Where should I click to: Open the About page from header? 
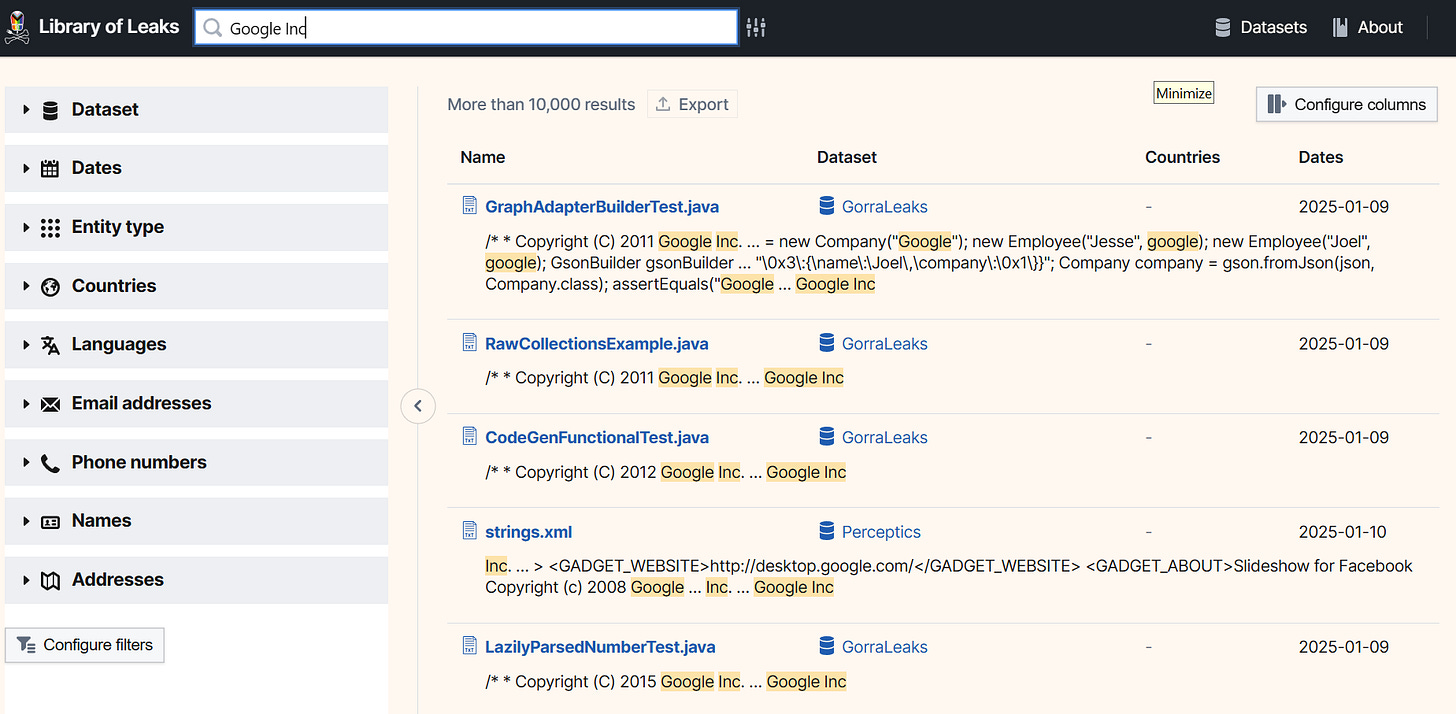1367,28
